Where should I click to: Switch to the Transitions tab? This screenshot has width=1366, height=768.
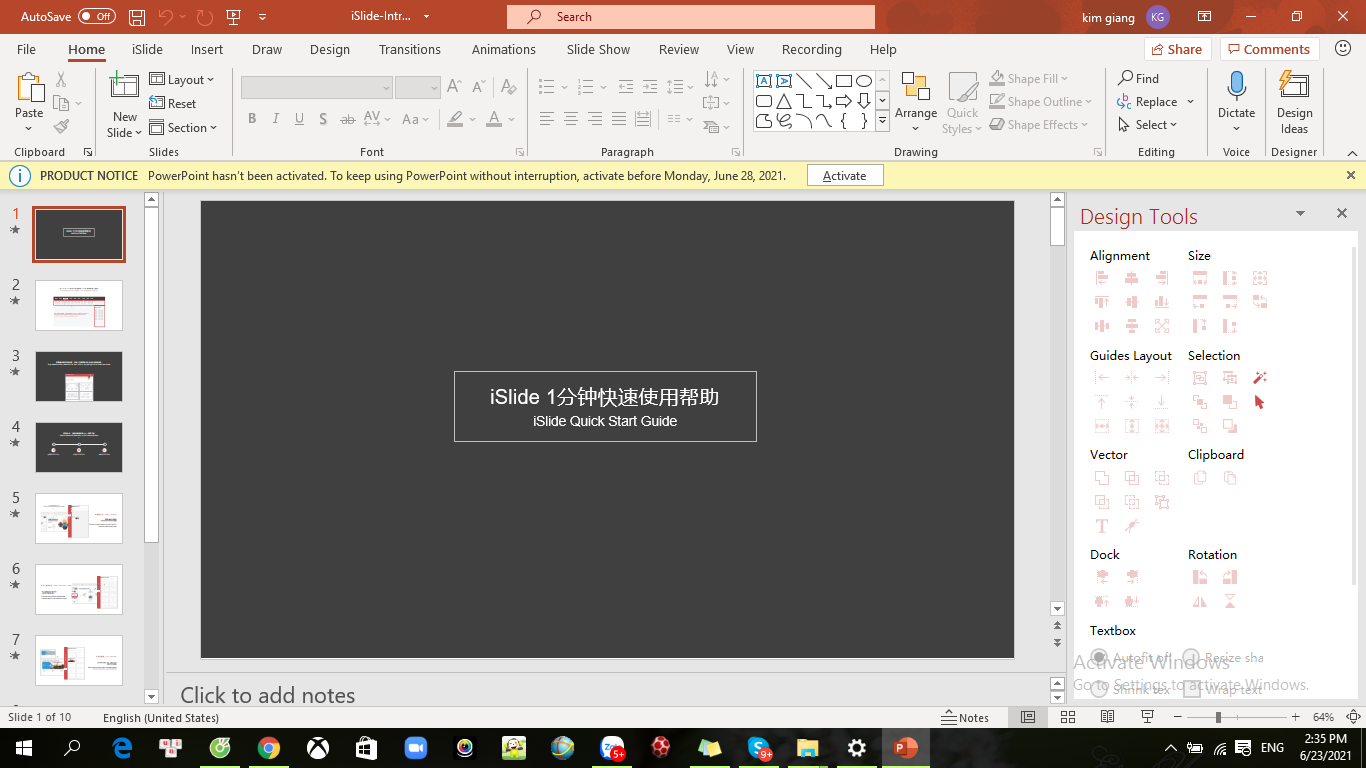(x=410, y=49)
